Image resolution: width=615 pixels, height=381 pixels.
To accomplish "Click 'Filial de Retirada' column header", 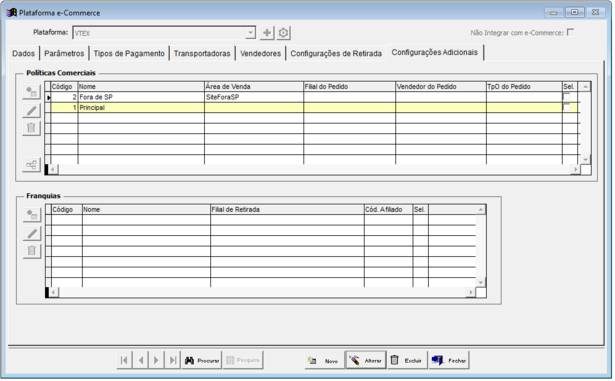I will [x=287, y=210].
